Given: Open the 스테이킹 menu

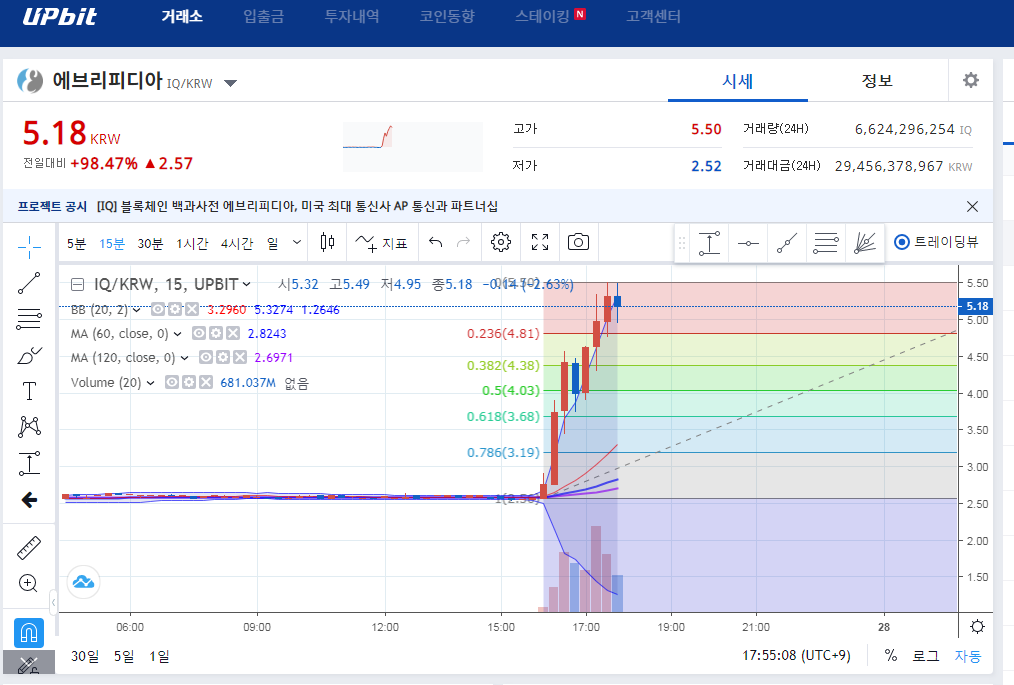Looking at the screenshot, I should point(543,16).
